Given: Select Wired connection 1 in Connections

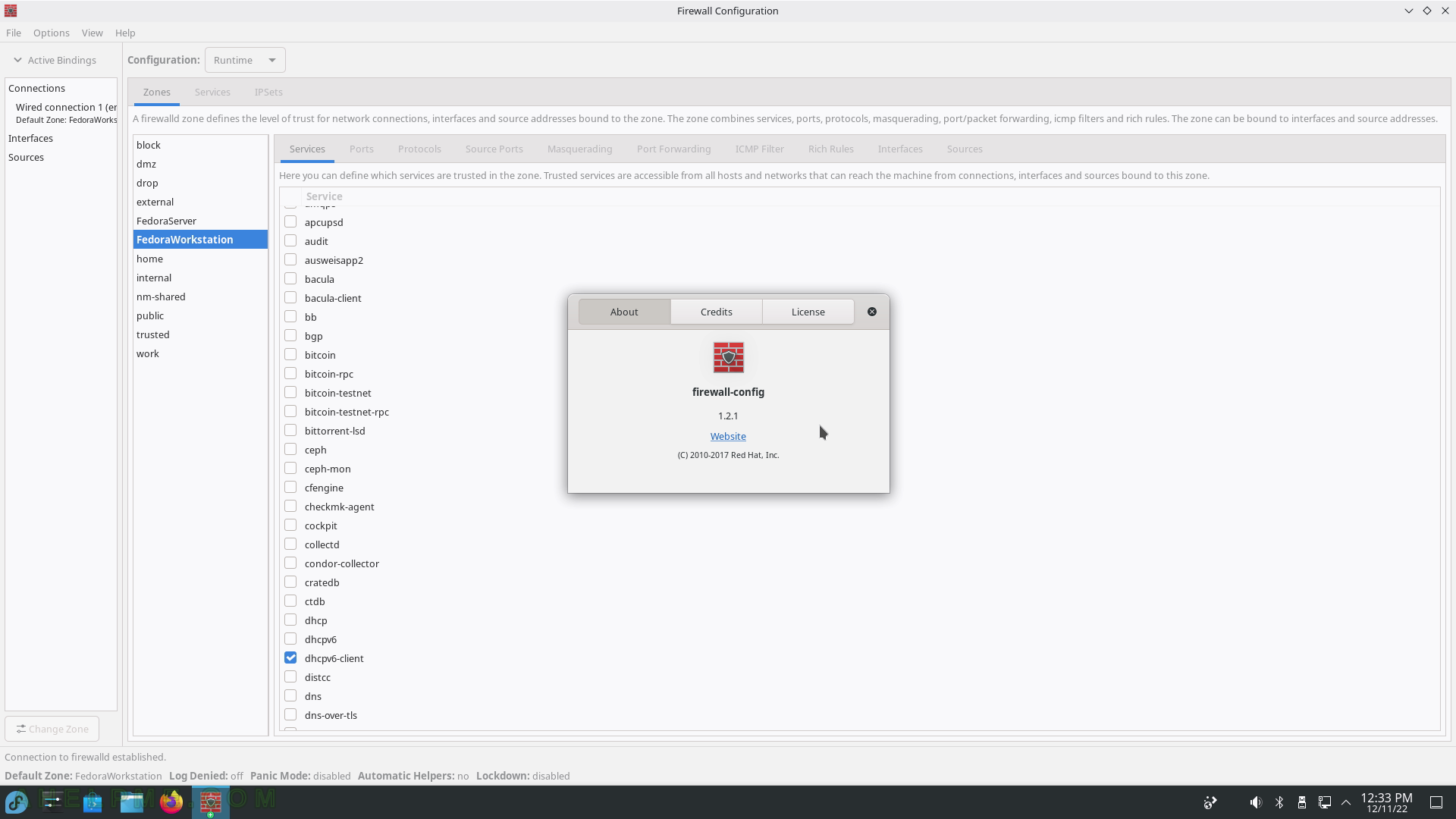Looking at the screenshot, I should pyautogui.click(x=61, y=113).
